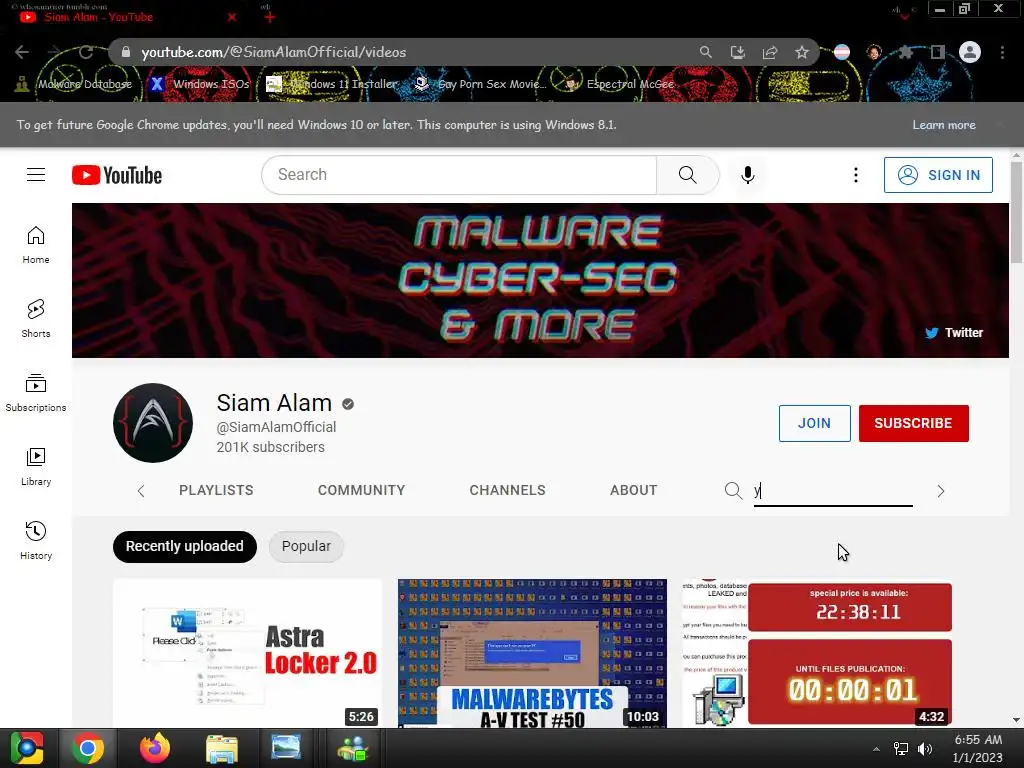Open the 4:32 countdown video thumbnail
Viewport: 1024px width, 768px height.
[x=817, y=652]
